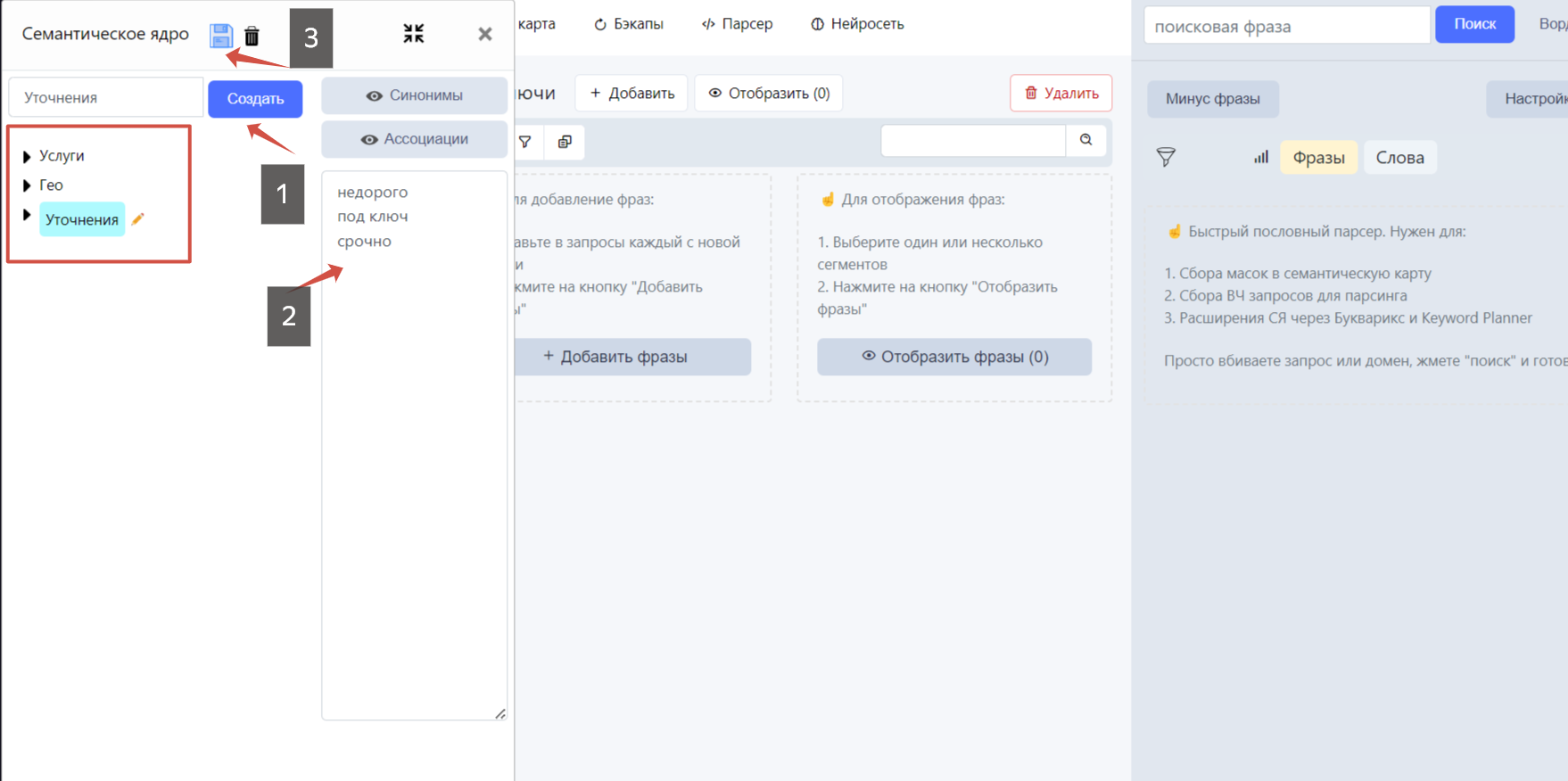Click the bar chart frequency icon
The height and width of the screenshot is (781, 1568).
tap(1261, 158)
